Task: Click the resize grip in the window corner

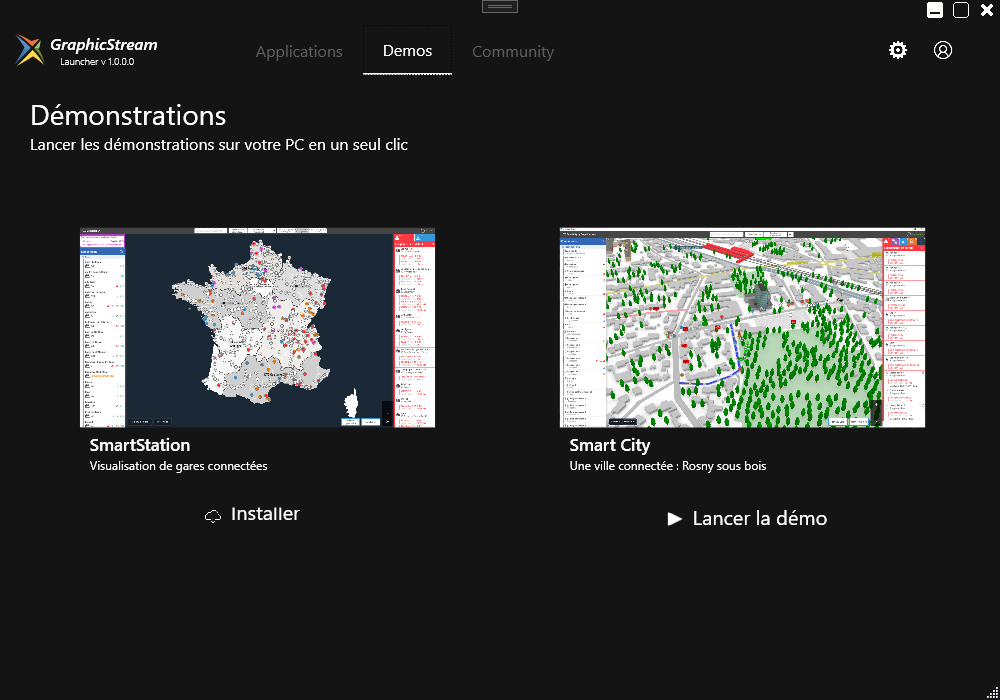Action: [992, 693]
